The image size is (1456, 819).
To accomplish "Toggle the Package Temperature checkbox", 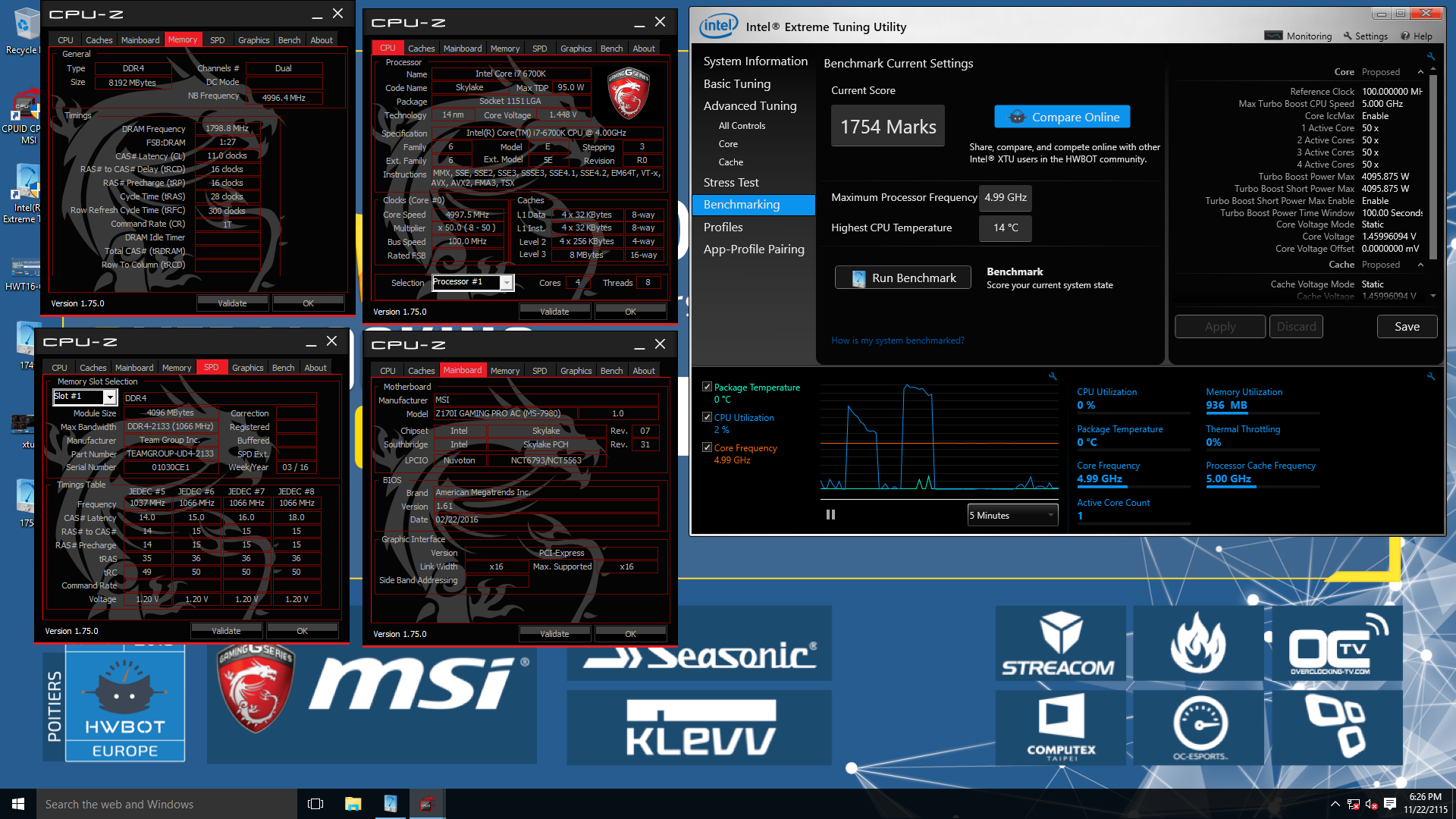I will (x=707, y=387).
